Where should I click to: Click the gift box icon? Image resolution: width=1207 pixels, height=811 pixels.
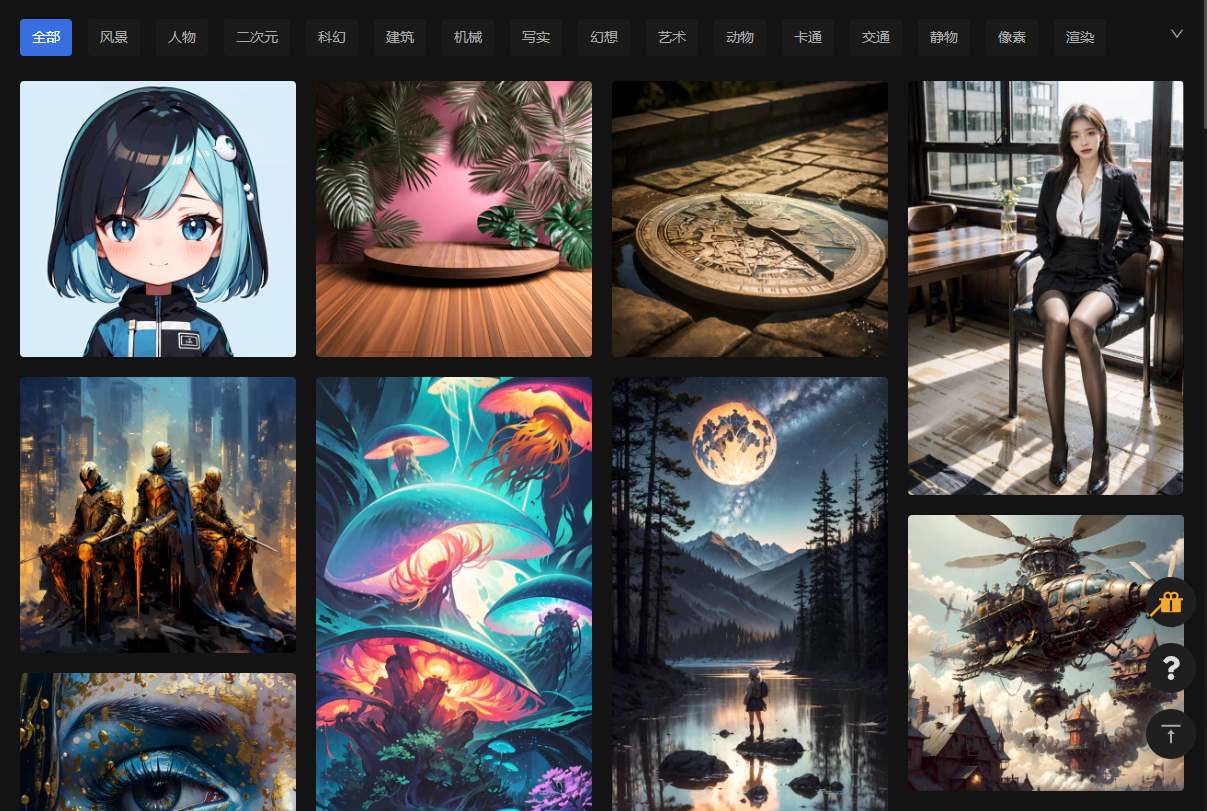[x=1170, y=602]
